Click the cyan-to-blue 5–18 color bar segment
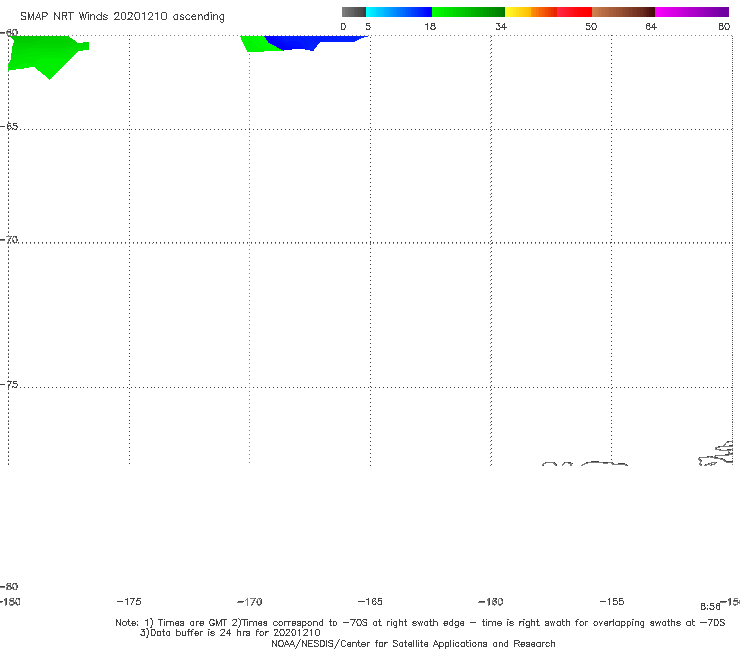This screenshot has height=650, width=740. tap(399, 12)
